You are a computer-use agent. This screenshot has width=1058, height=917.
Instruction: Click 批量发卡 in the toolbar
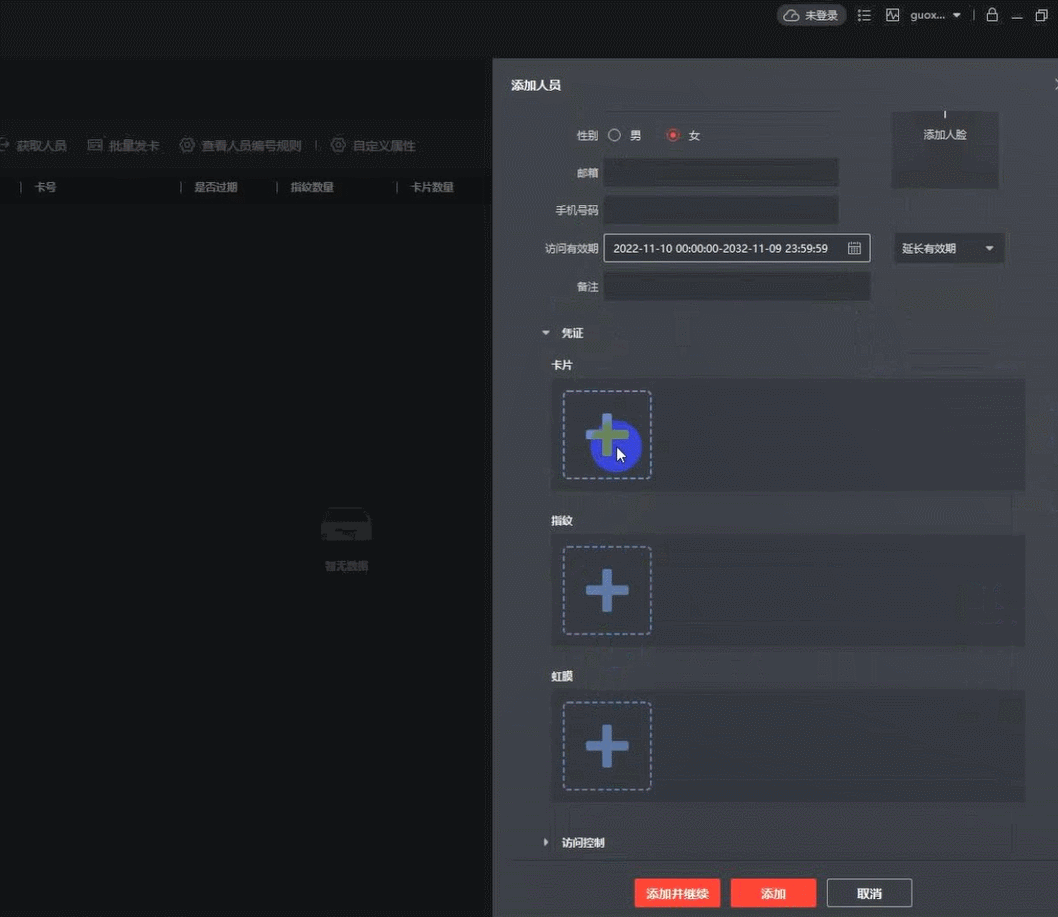click(123, 145)
